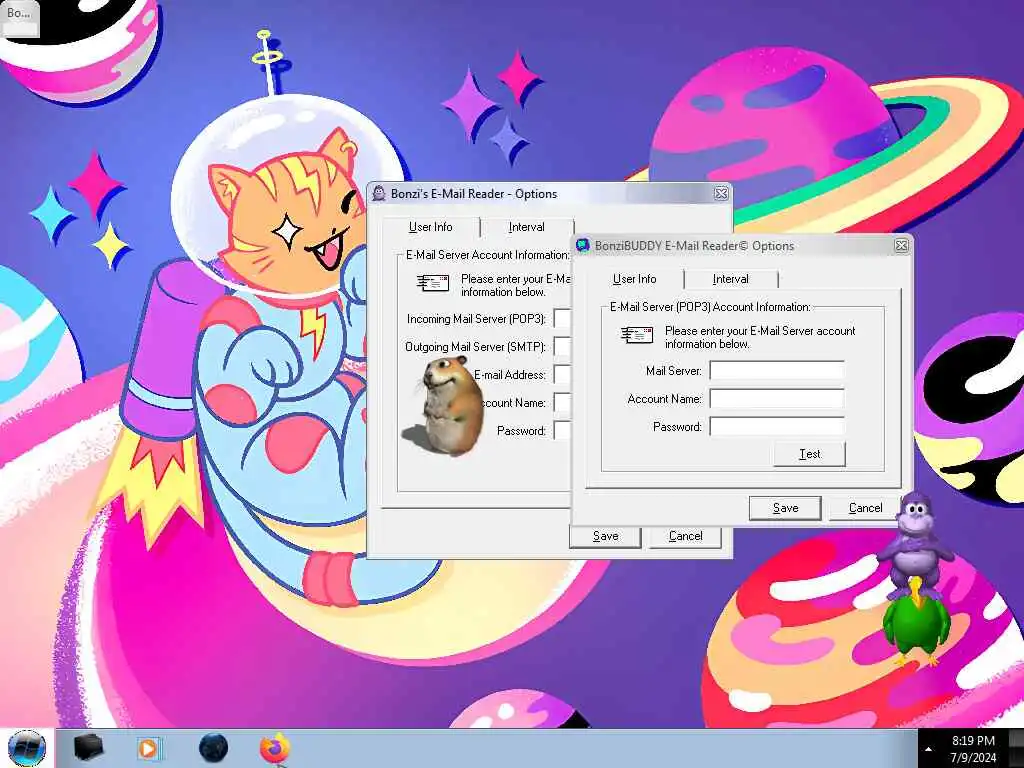Show hidden system tray icons arrow
This screenshot has height=768, width=1024.
[x=929, y=750]
